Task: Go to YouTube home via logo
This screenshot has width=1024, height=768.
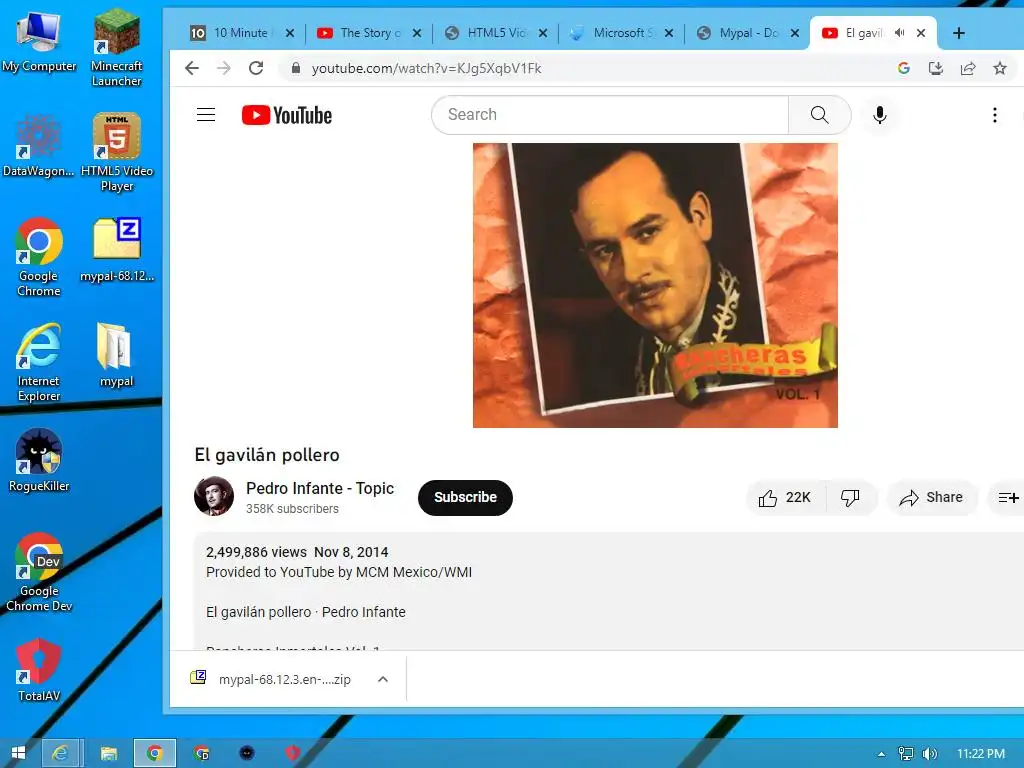Action: (287, 115)
